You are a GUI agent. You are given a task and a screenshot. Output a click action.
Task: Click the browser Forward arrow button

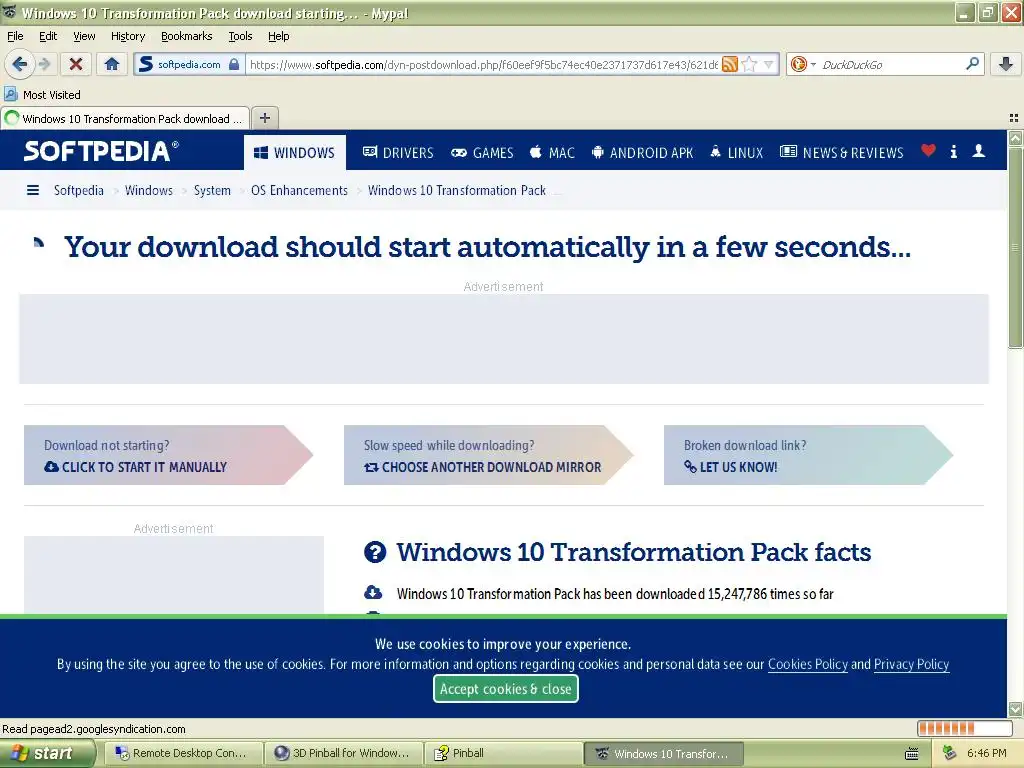click(x=44, y=64)
